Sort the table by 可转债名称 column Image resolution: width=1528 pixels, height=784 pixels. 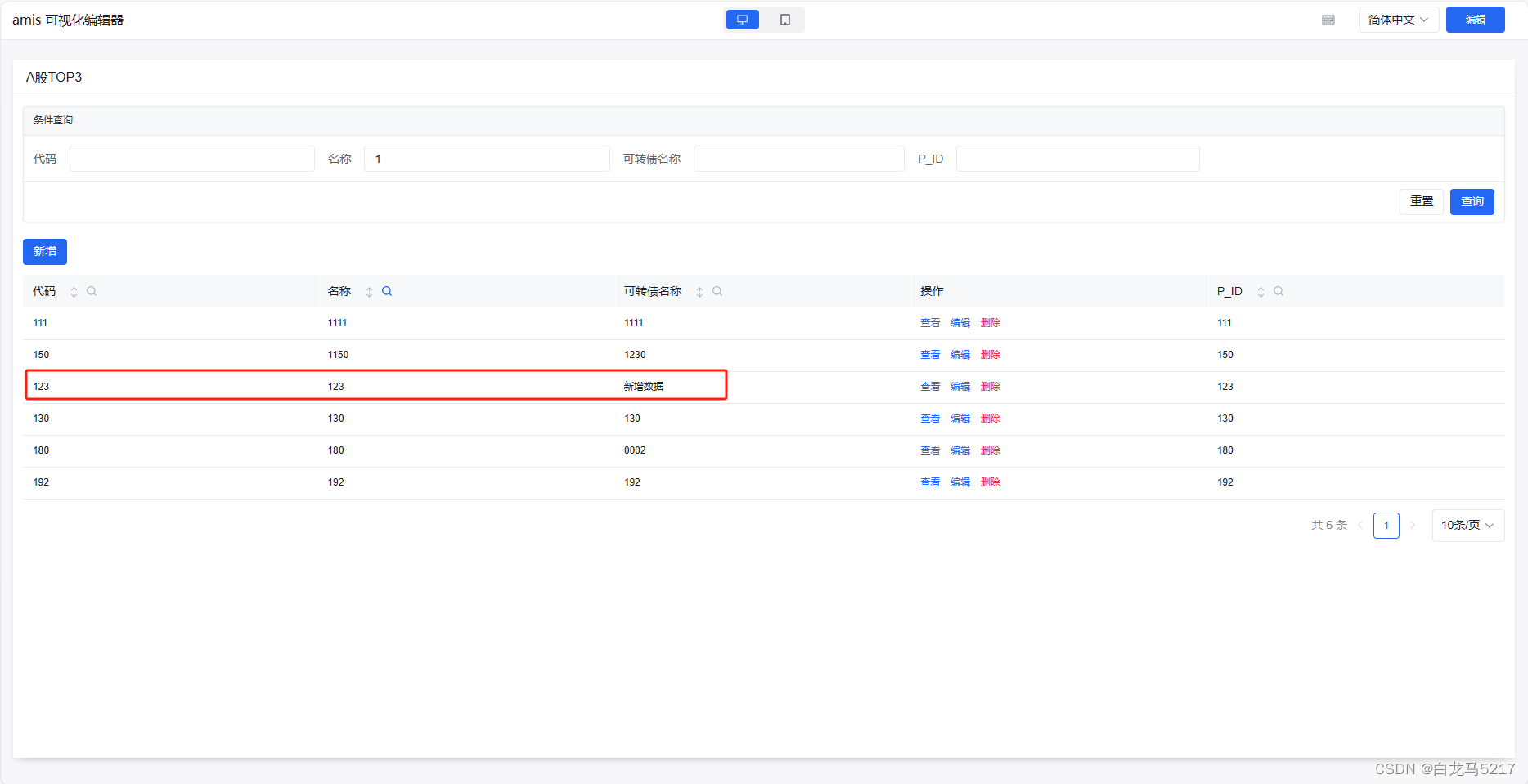699,292
